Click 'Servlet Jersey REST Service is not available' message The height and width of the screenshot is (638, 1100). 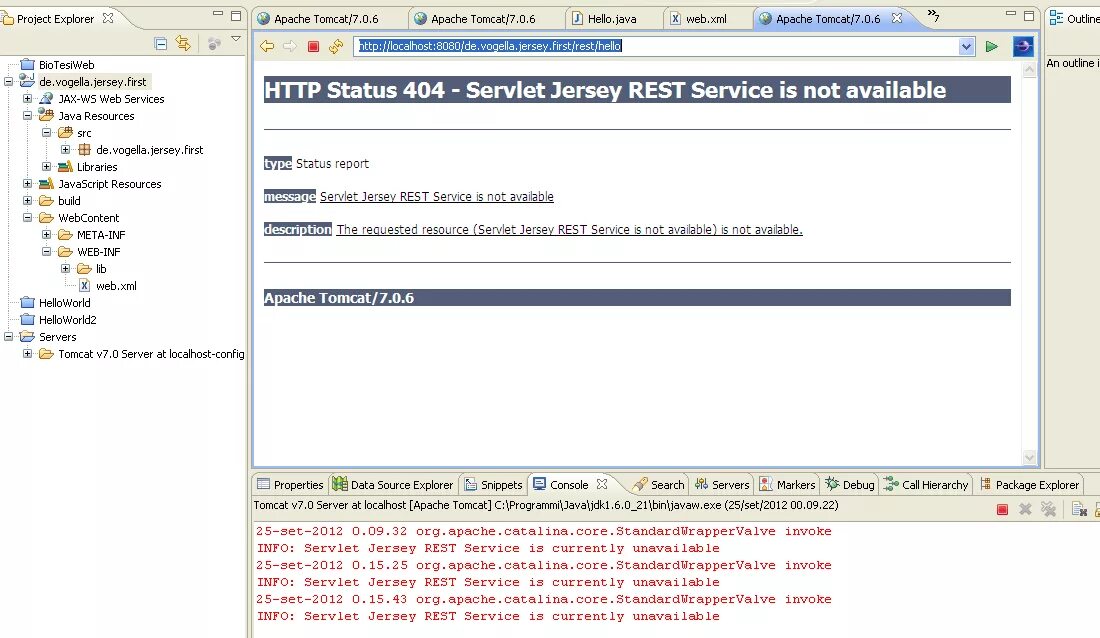coord(436,197)
